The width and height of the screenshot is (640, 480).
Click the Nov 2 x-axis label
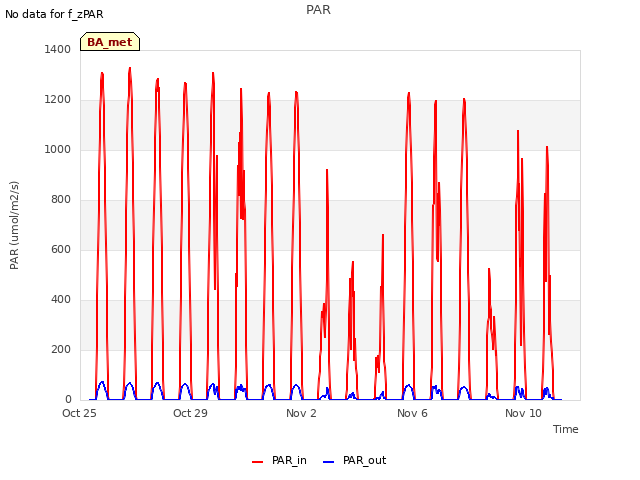click(301, 413)
